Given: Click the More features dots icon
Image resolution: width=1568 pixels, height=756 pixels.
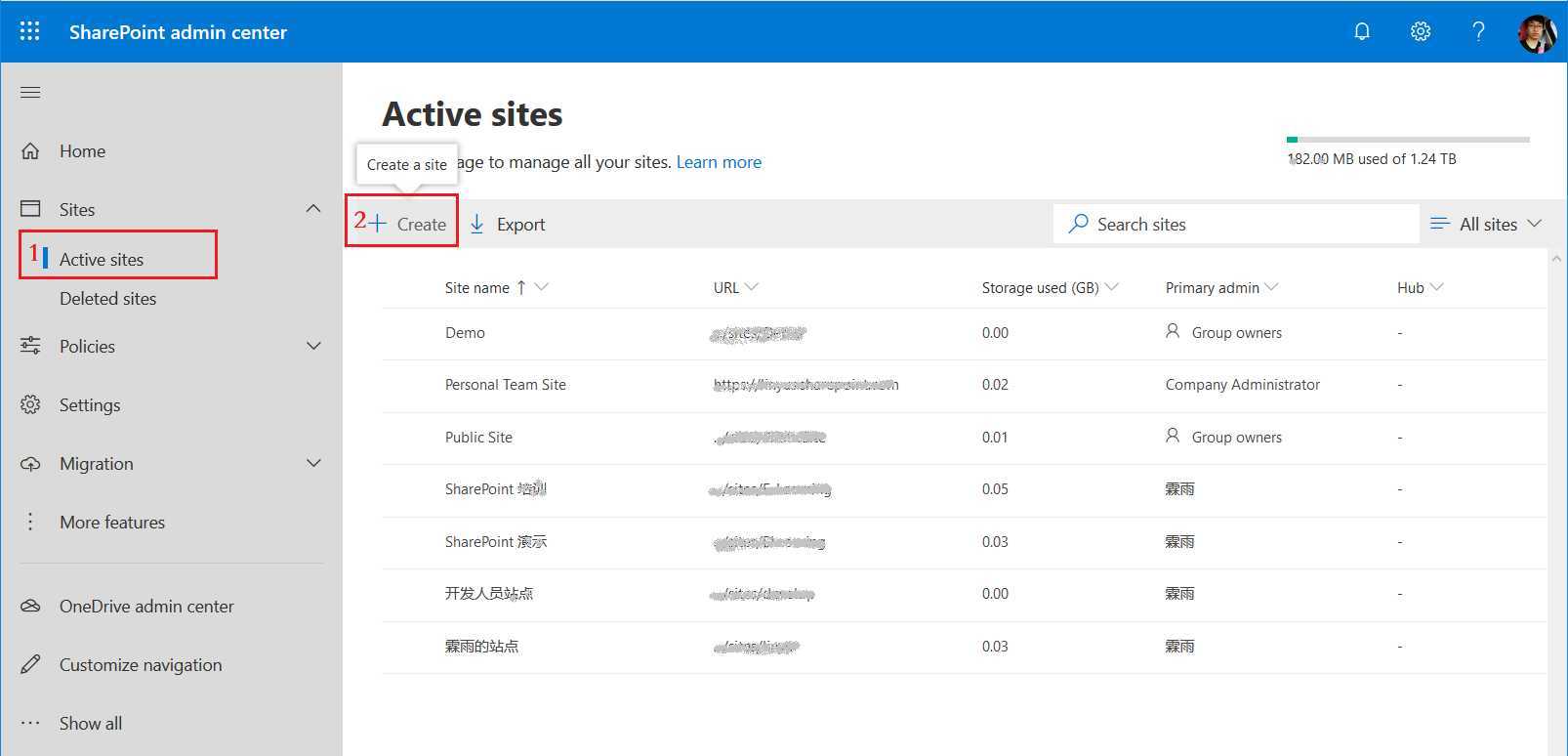Looking at the screenshot, I should click(30, 522).
